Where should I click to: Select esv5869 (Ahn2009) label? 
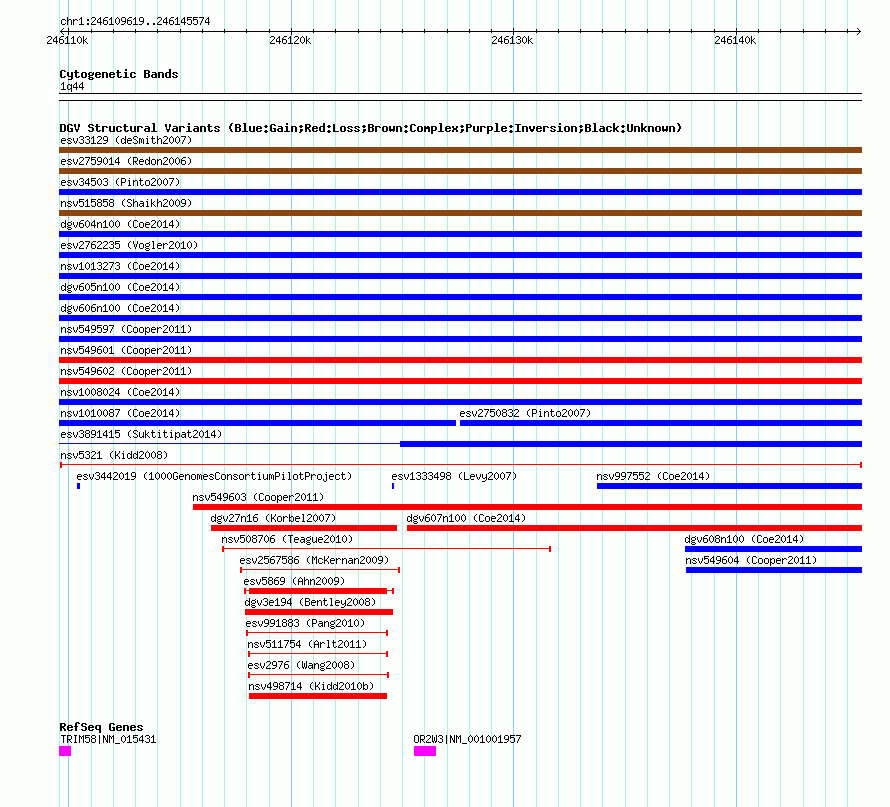tap(294, 581)
